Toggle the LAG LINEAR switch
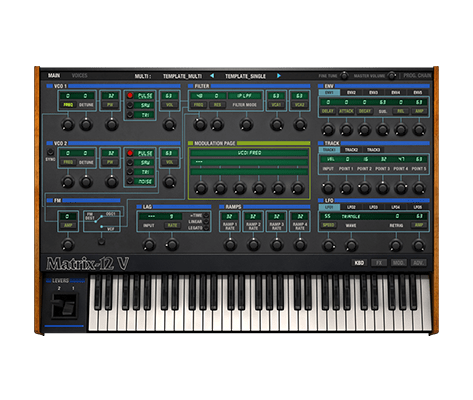 click(x=206, y=222)
